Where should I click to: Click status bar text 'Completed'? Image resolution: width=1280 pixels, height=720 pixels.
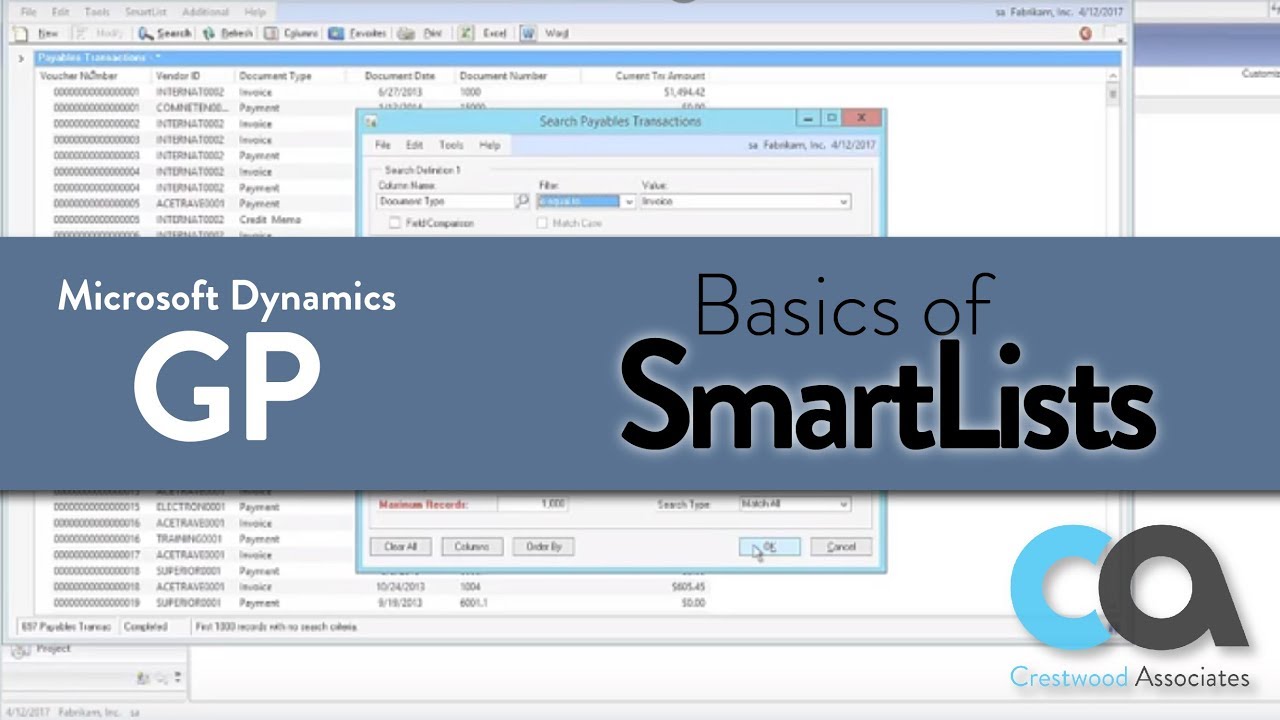pyautogui.click(x=145, y=627)
